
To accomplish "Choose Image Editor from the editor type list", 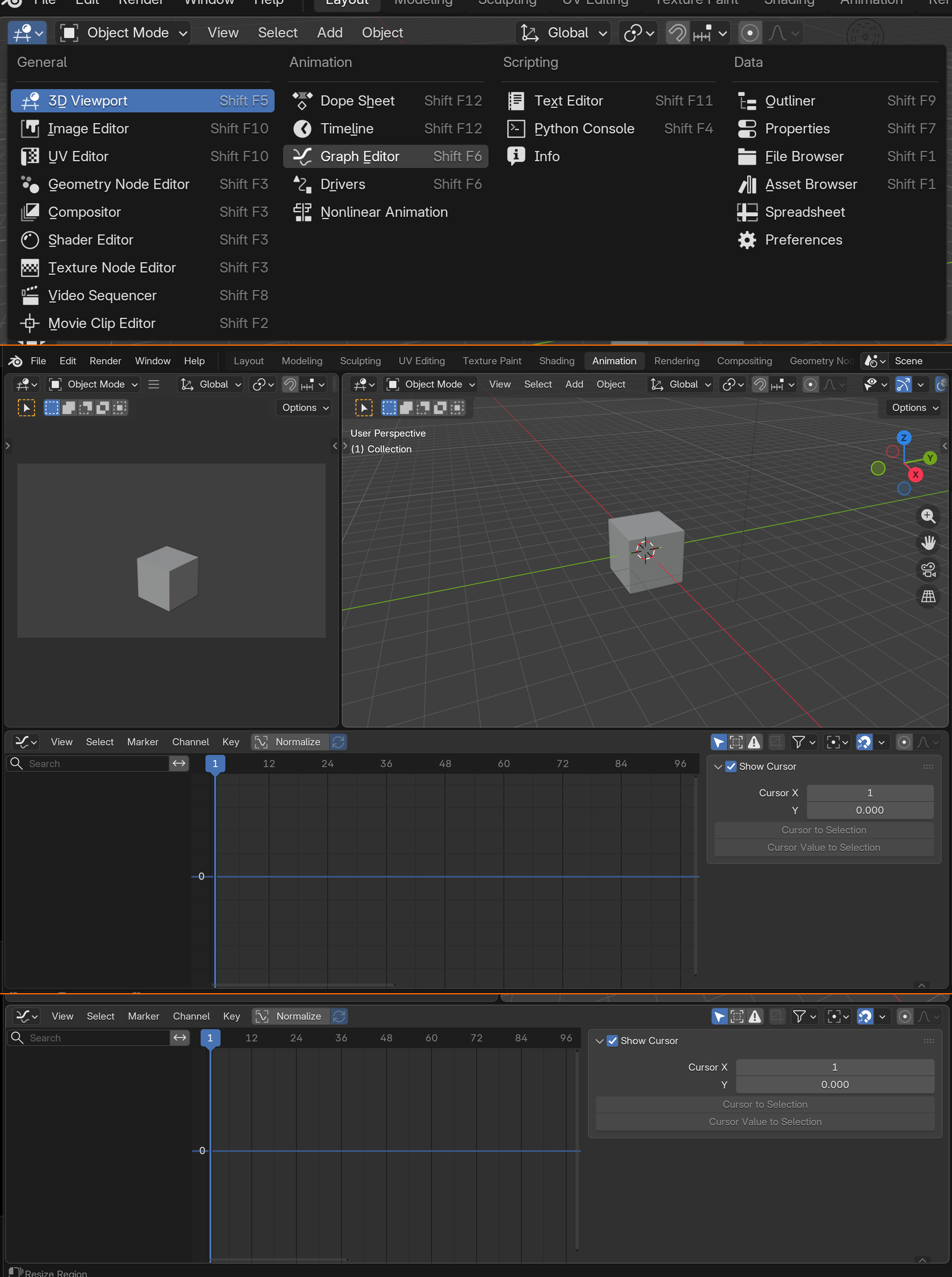I will point(142,129).
